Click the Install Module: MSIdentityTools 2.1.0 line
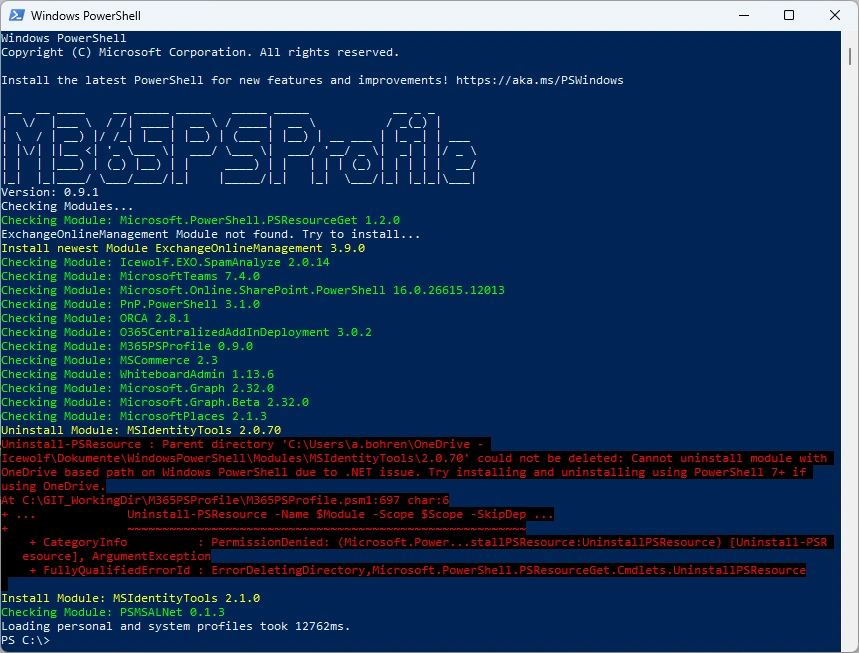This screenshot has width=859, height=653. pyautogui.click(x=130, y=598)
